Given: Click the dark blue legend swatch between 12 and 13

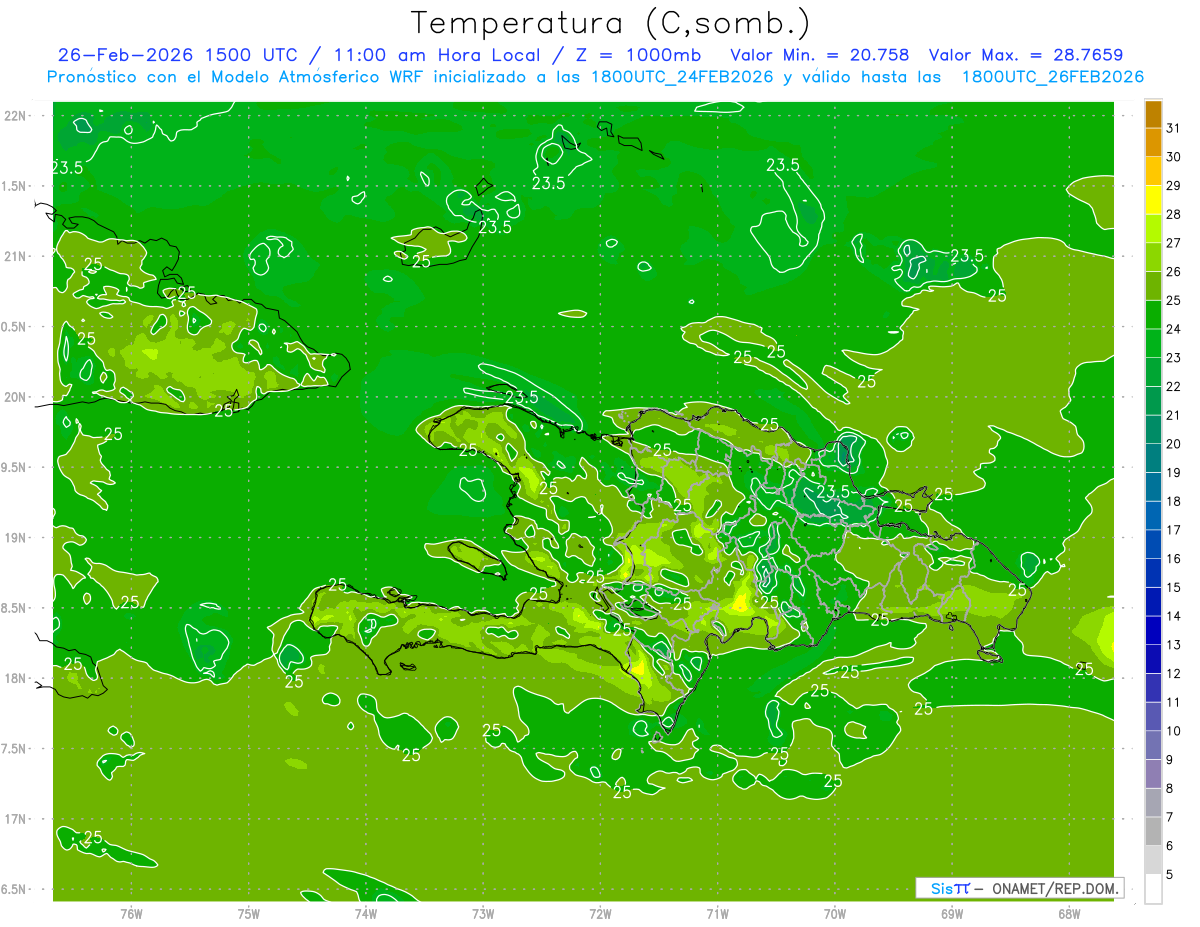Looking at the screenshot, I should 1153,659.
